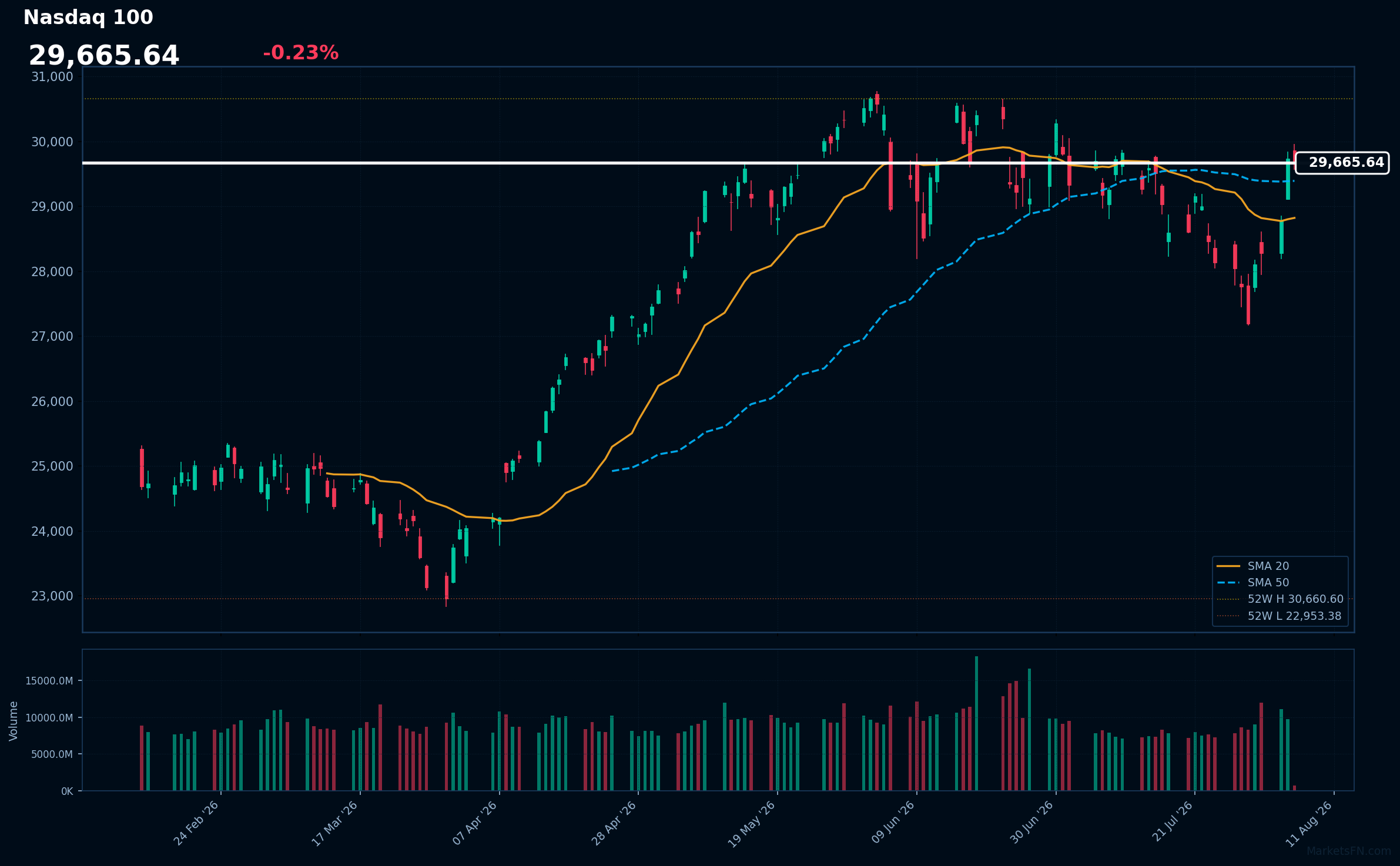Click the 29,665.64 current price tag on right axis

pyautogui.click(x=1342, y=163)
